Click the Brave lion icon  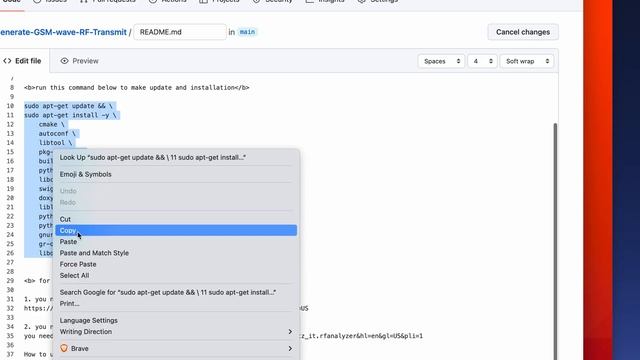coord(64,348)
